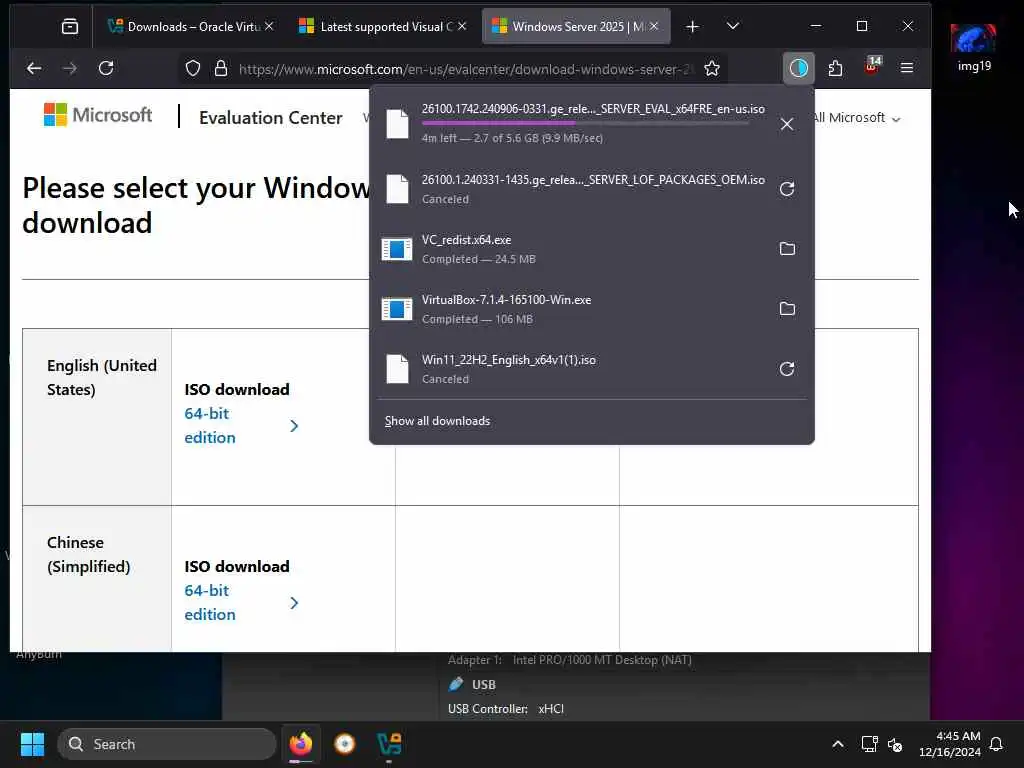The height and width of the screenshot is (768, 1024).
Task: Open the uBlock extension icon with badge 14
Action: pyautogui.click(x=872, y=66)
